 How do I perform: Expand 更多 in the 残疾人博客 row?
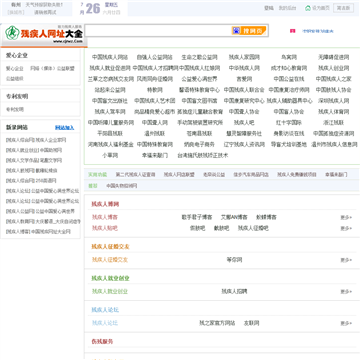coord(346,218)
